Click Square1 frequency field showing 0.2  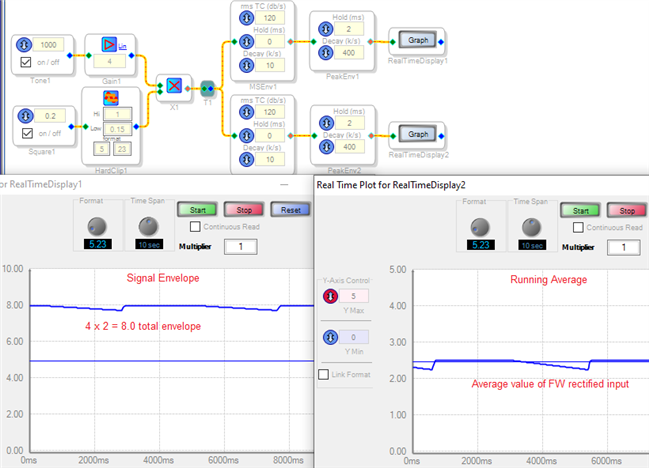click(x=50, y=116)
